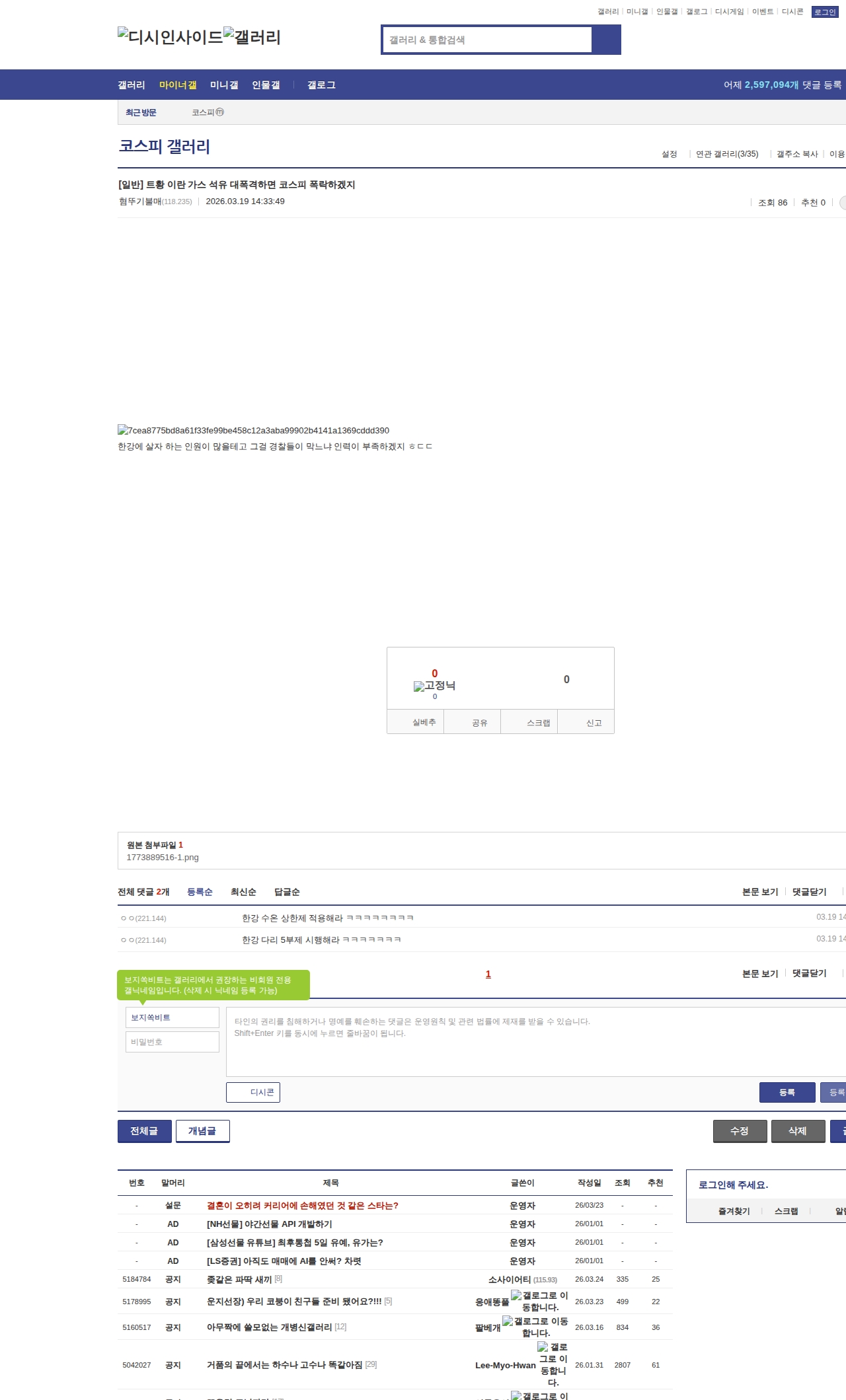Screen dimensions: 846x1400
Task: Select 인물갤 in the blue navigation bar
Action: pos(266,85)
